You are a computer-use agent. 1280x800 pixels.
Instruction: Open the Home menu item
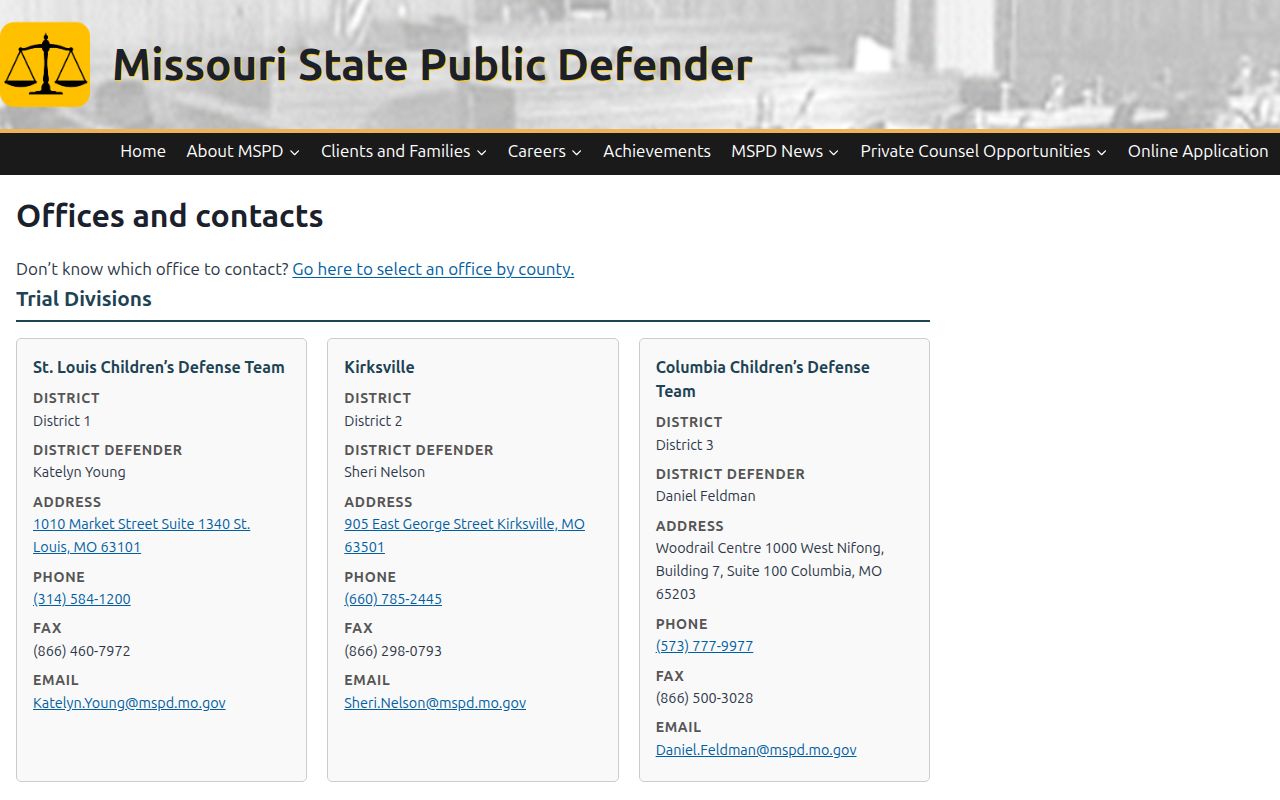tap(143, 151)
